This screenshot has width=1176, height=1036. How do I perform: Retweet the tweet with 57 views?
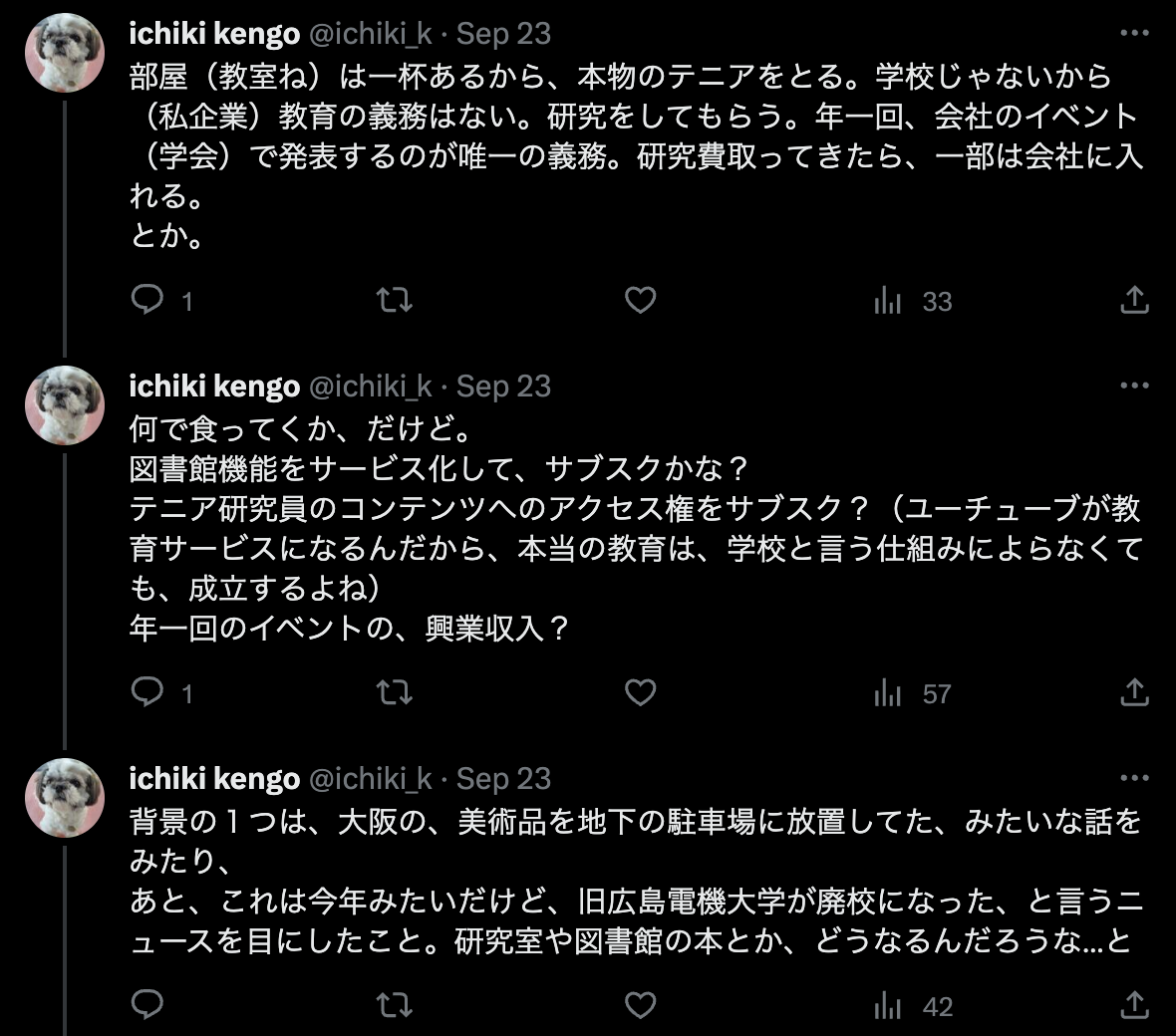395,692
